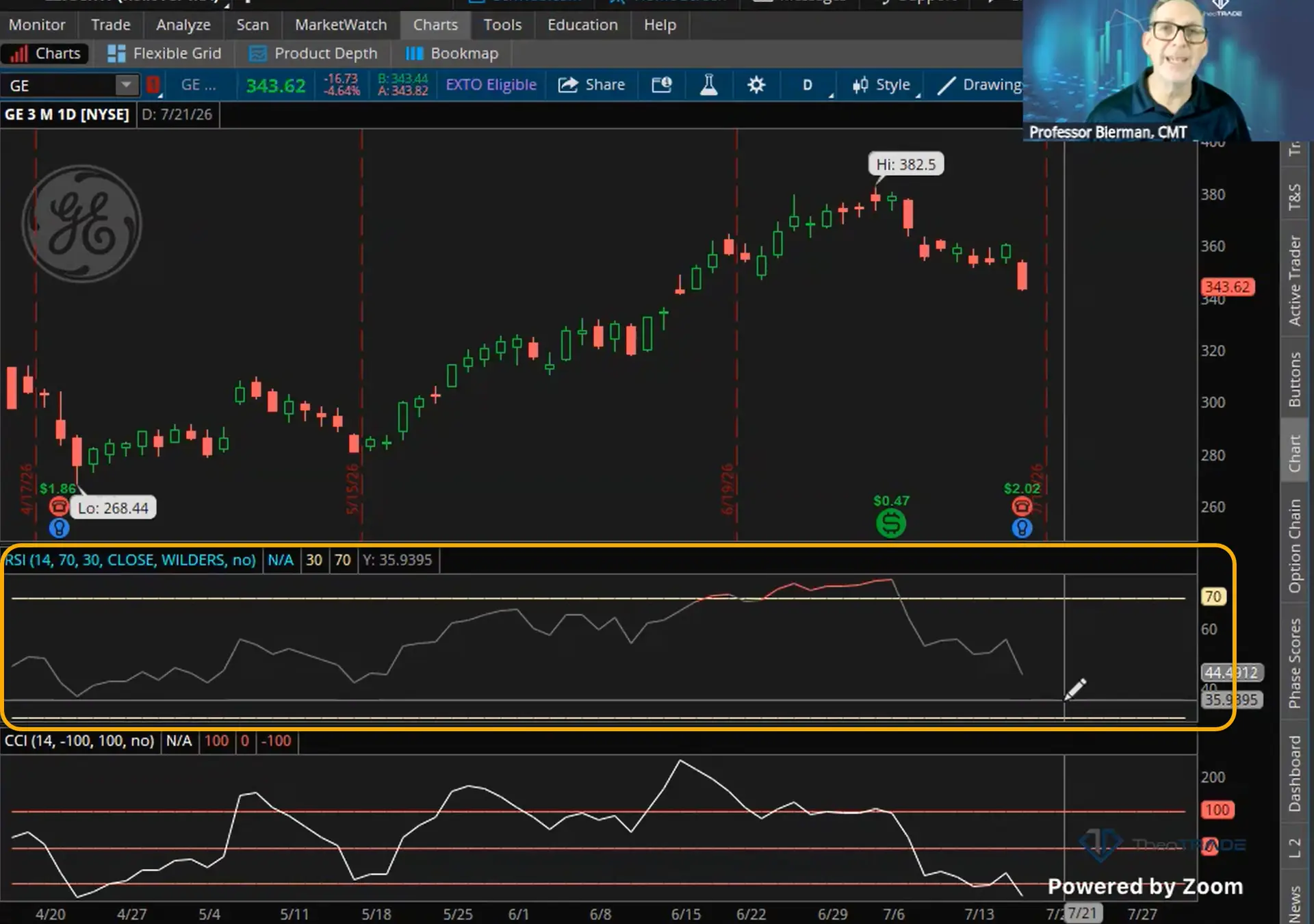Toggle the Chart sidebar panel
This screenshot has height=924, width=1314.
1295,453
